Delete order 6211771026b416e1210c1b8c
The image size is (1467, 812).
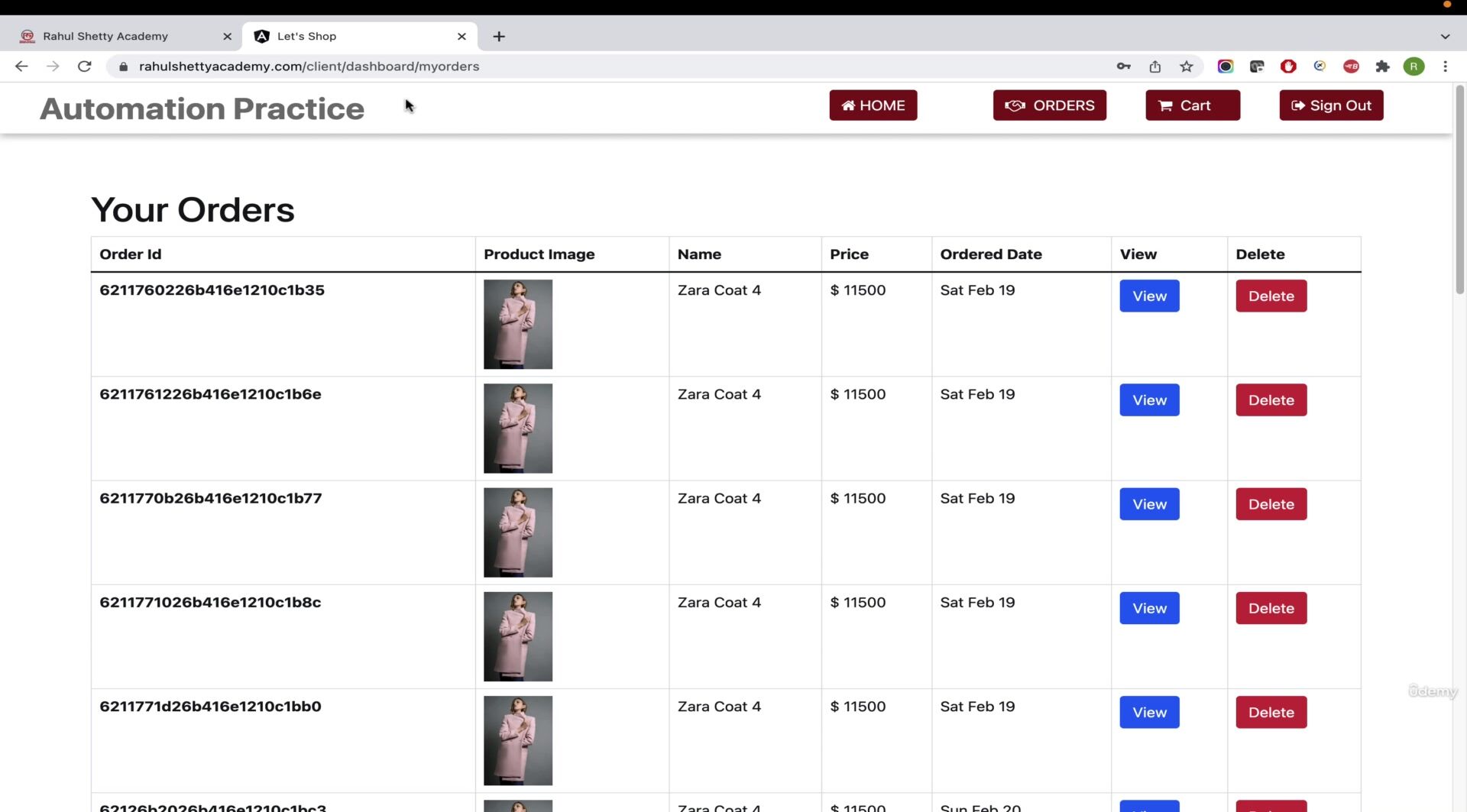tap(1271, 608)
